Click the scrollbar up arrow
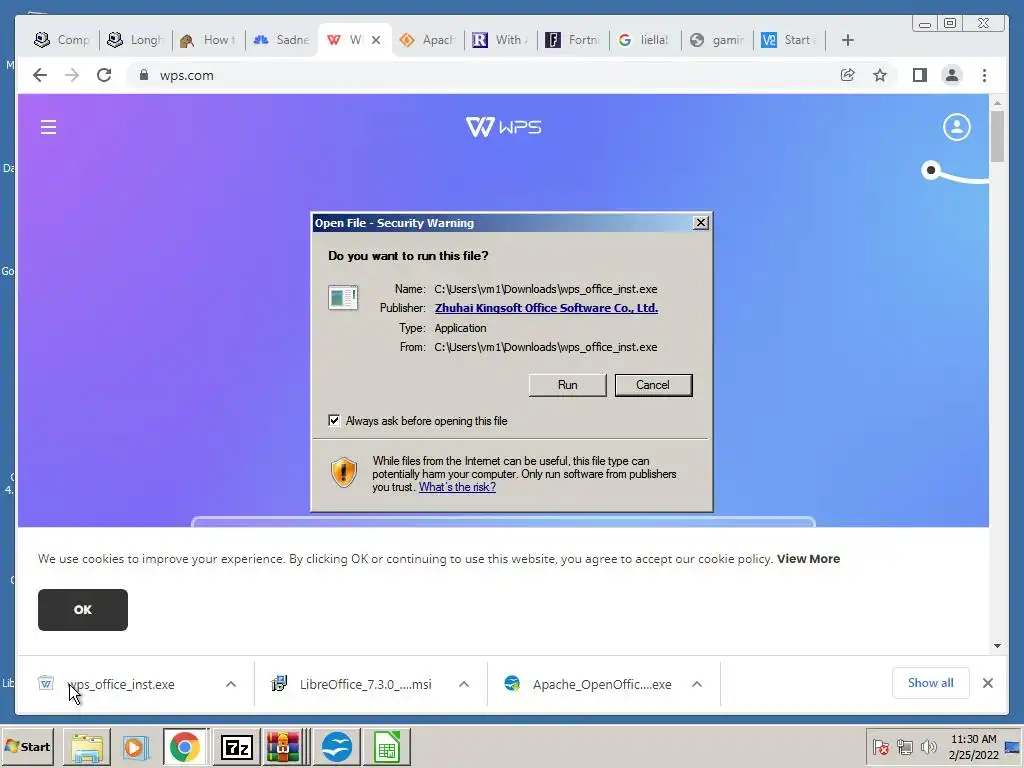Viewport: 1024px width, 768px height. (997, 103)
